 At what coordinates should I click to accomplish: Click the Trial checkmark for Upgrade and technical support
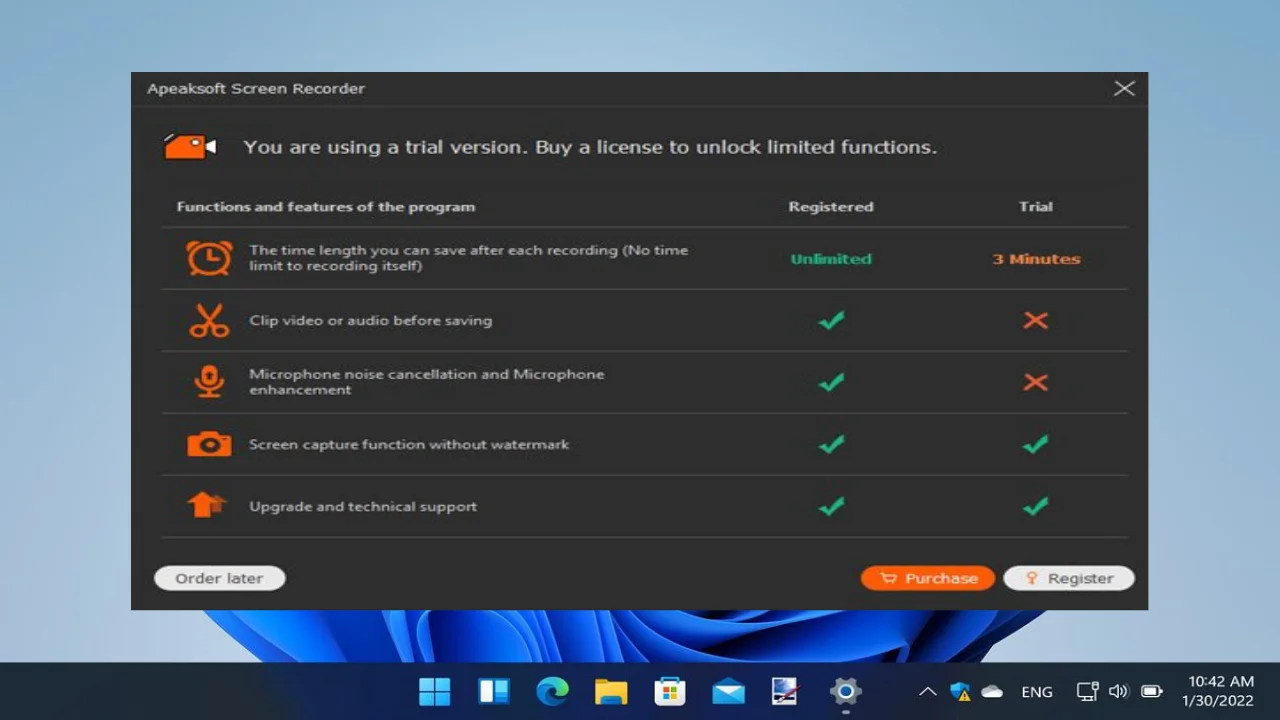[x=1036, y=506]
